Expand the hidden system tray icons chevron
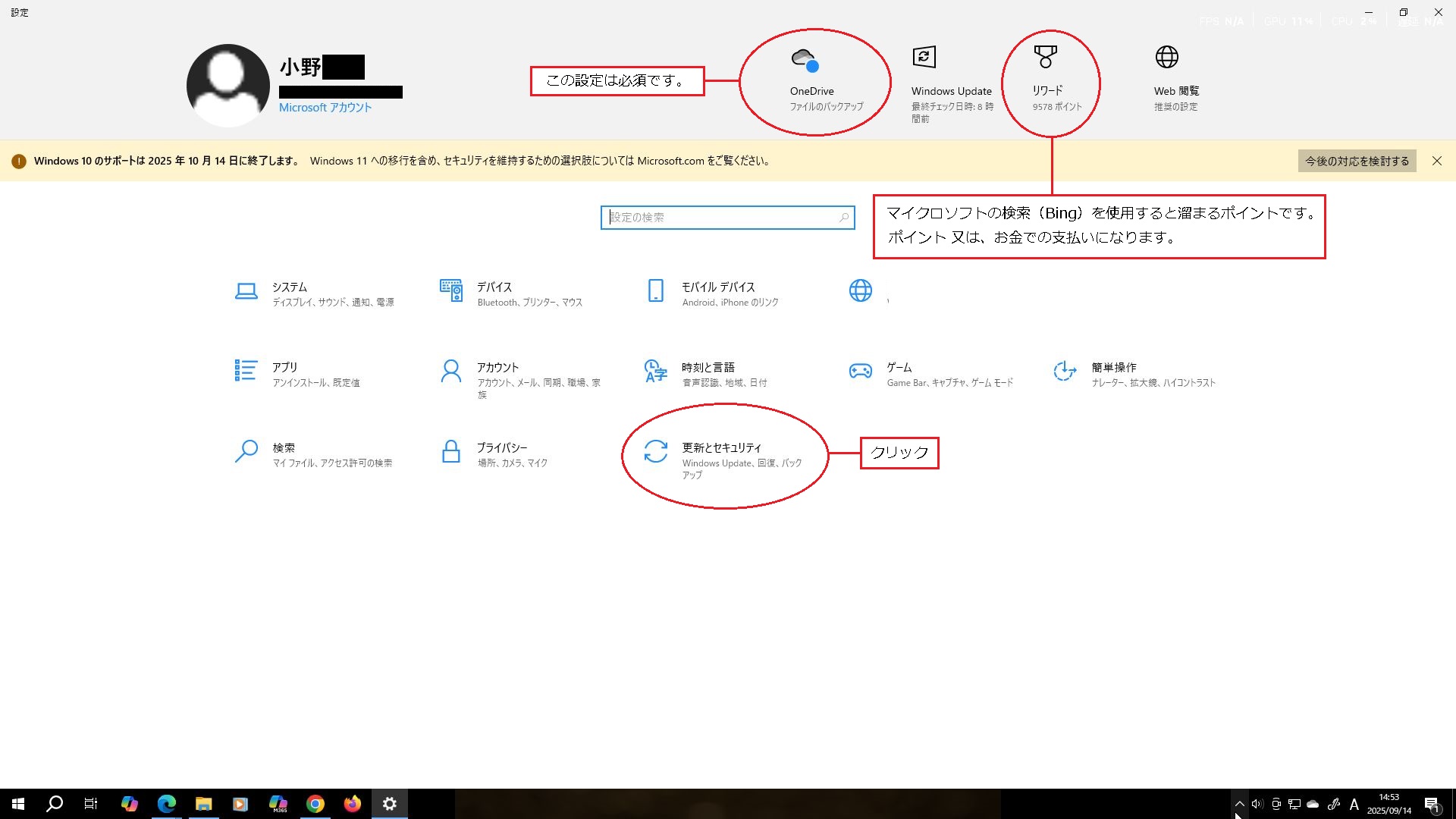 [1239, 804]
